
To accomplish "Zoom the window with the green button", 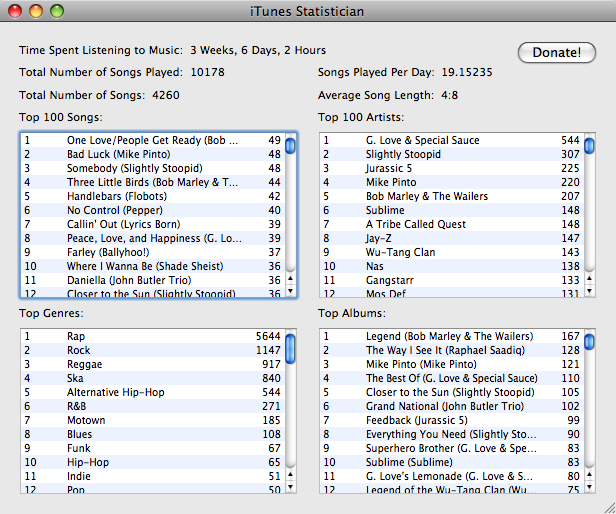I will click(x=57, y=11).
